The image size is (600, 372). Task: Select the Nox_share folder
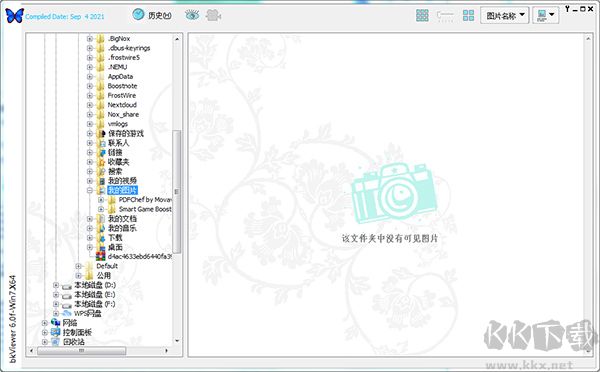pos(123,114)
